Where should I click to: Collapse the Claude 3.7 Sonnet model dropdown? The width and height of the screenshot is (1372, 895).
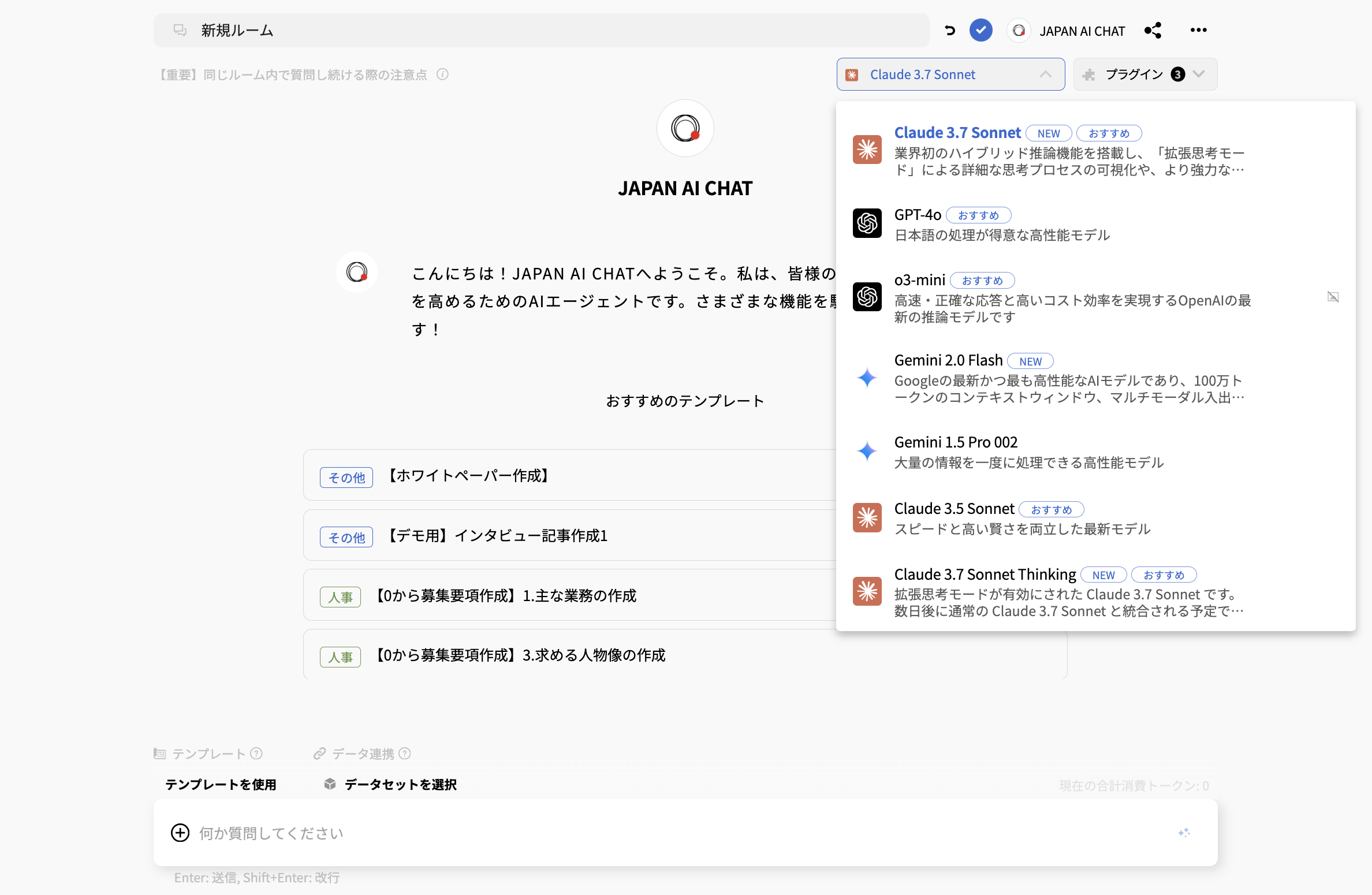(1046, 74)
